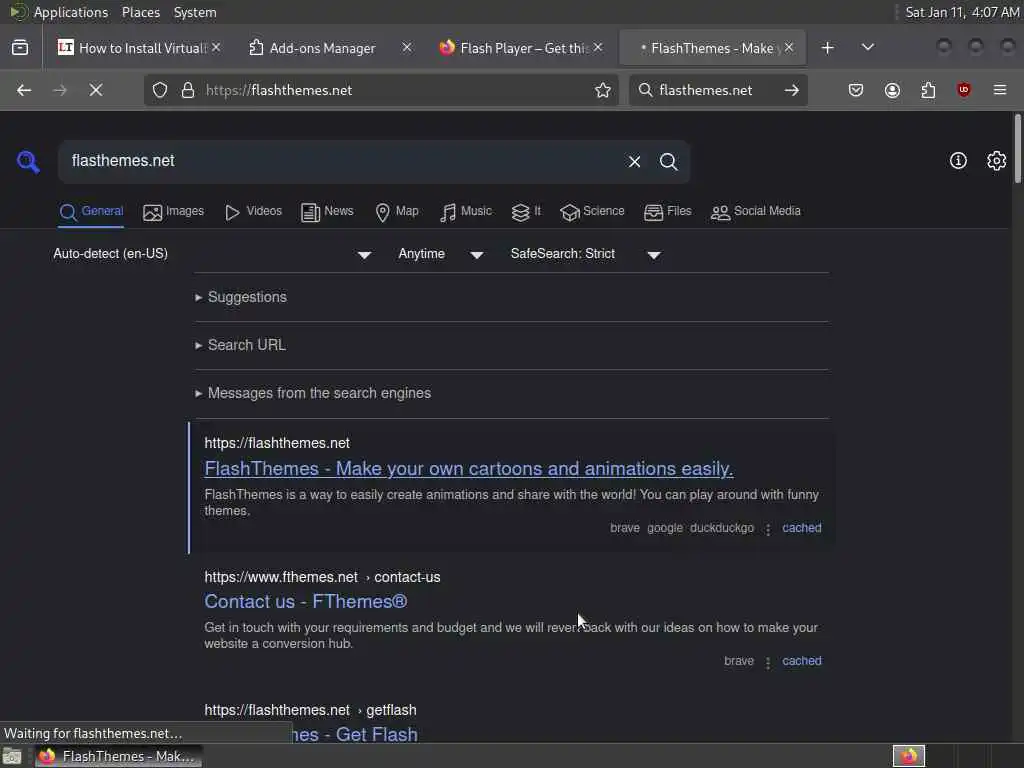Select the Social Media search category
The height and width of the screenshot is (768, 1024).
click(x=756, y=212)
